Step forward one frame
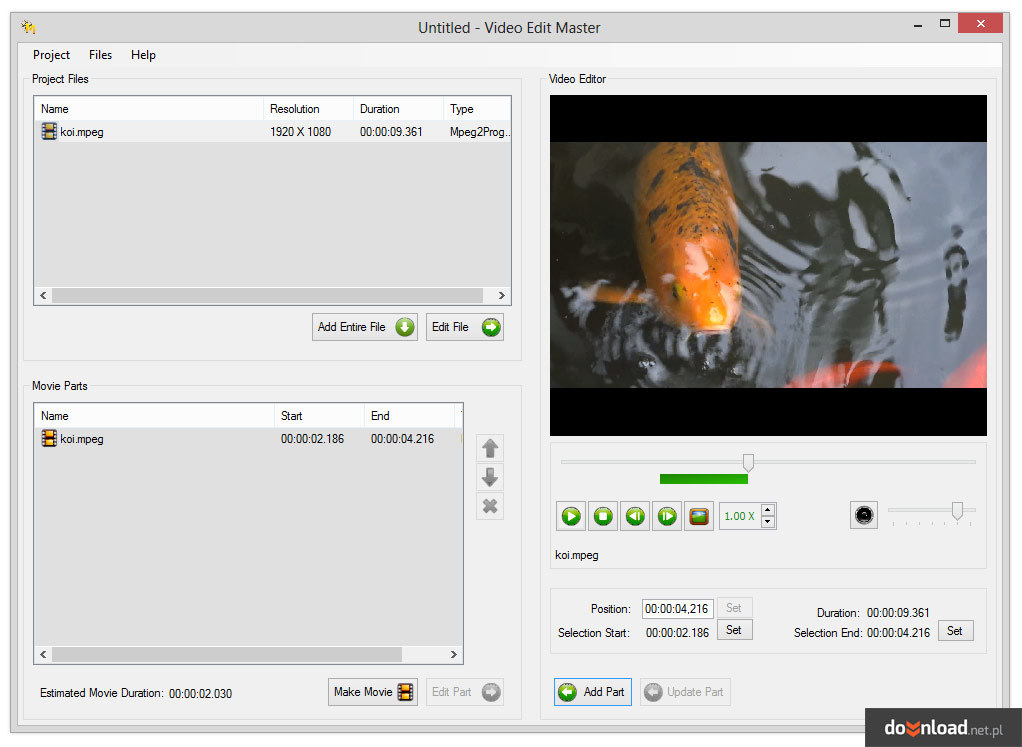Image resolution: width=1022 pixels, height=747 pixels. (667, 516)
